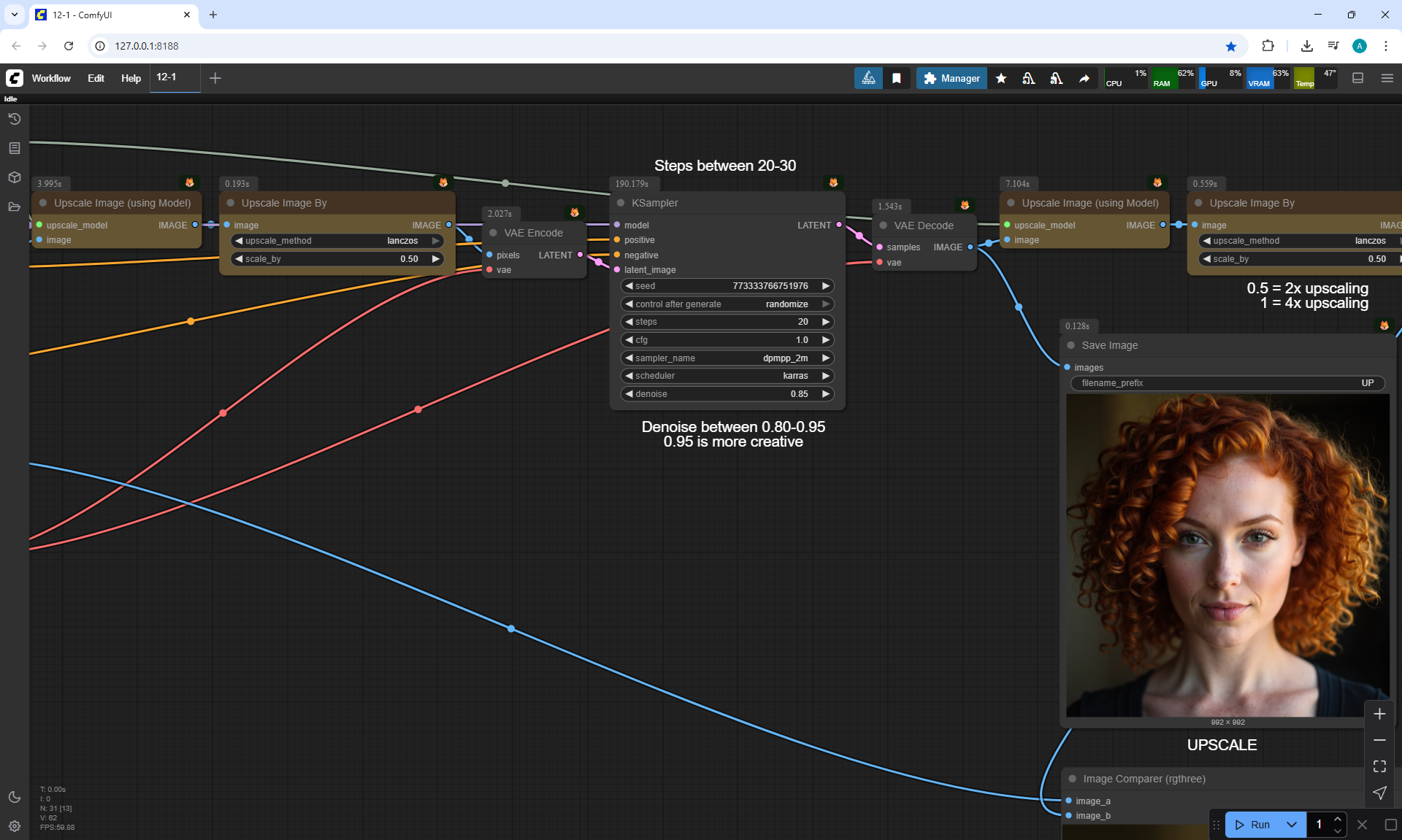This screenshot has width=1402, height=840.
Task: Click the Run button
Action: 1254,825
